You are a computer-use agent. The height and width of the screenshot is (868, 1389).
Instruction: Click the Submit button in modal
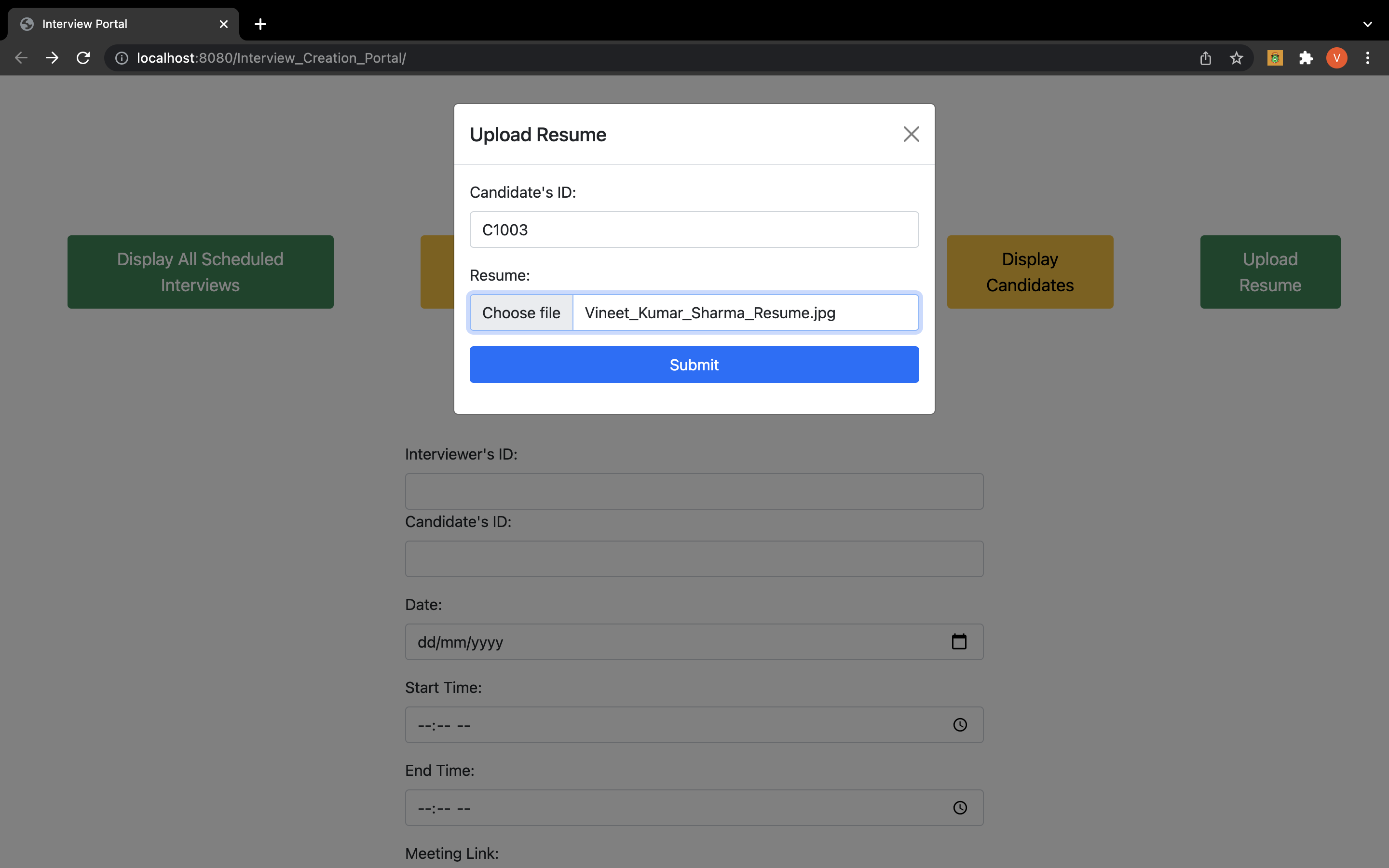pos(694,365)
